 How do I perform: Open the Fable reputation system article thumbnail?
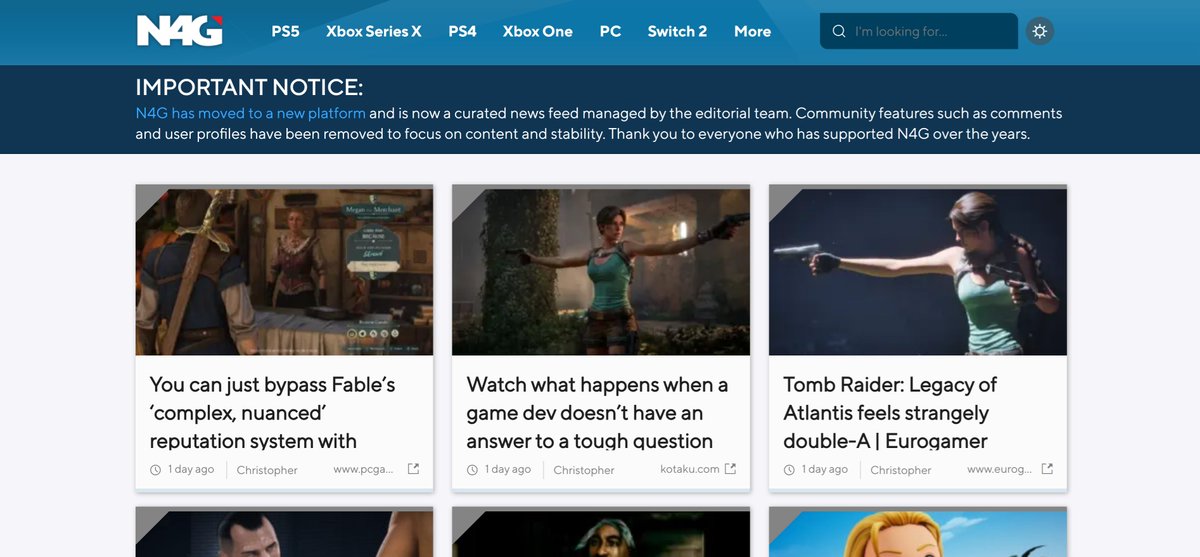coord(285,270)
